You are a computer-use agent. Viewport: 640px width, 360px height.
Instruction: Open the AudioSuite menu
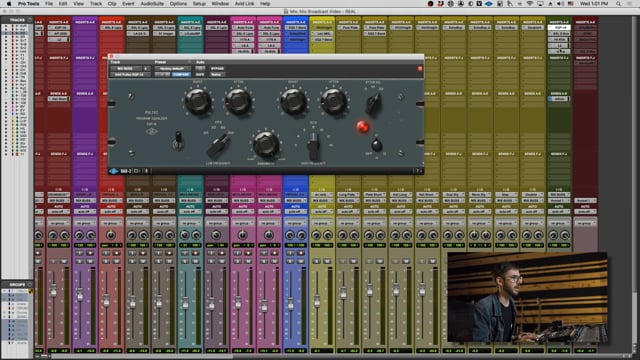click(x=152, y=4)
